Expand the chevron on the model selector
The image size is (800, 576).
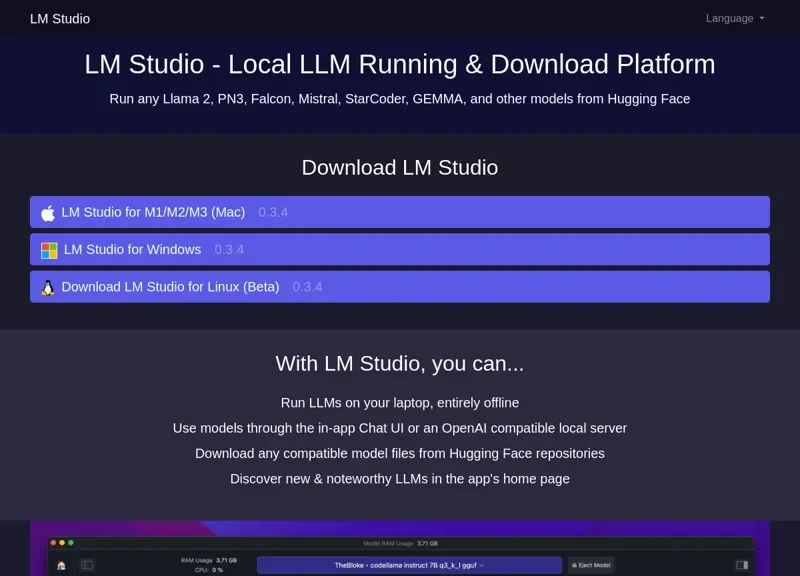482,565
